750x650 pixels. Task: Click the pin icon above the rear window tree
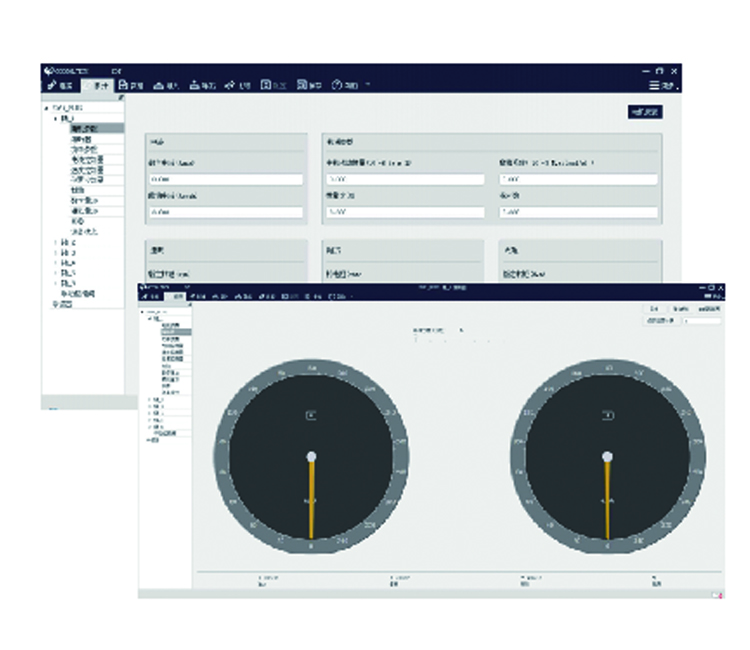(x=121, y=97)
